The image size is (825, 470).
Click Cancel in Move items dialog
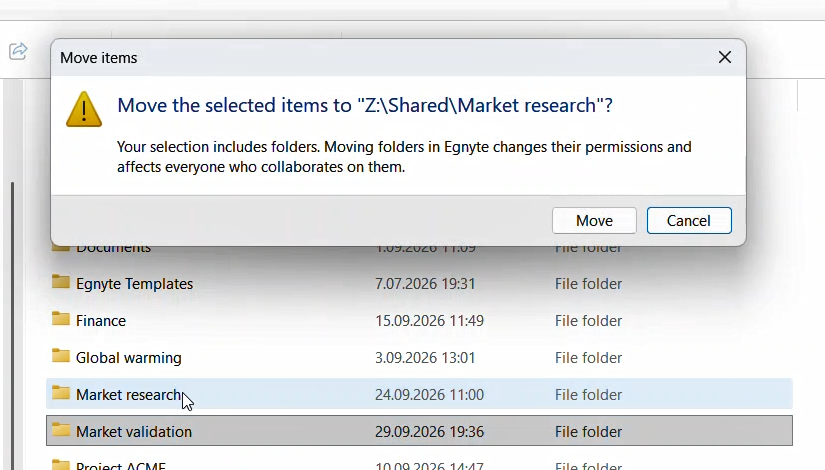(x=689, y=221)
